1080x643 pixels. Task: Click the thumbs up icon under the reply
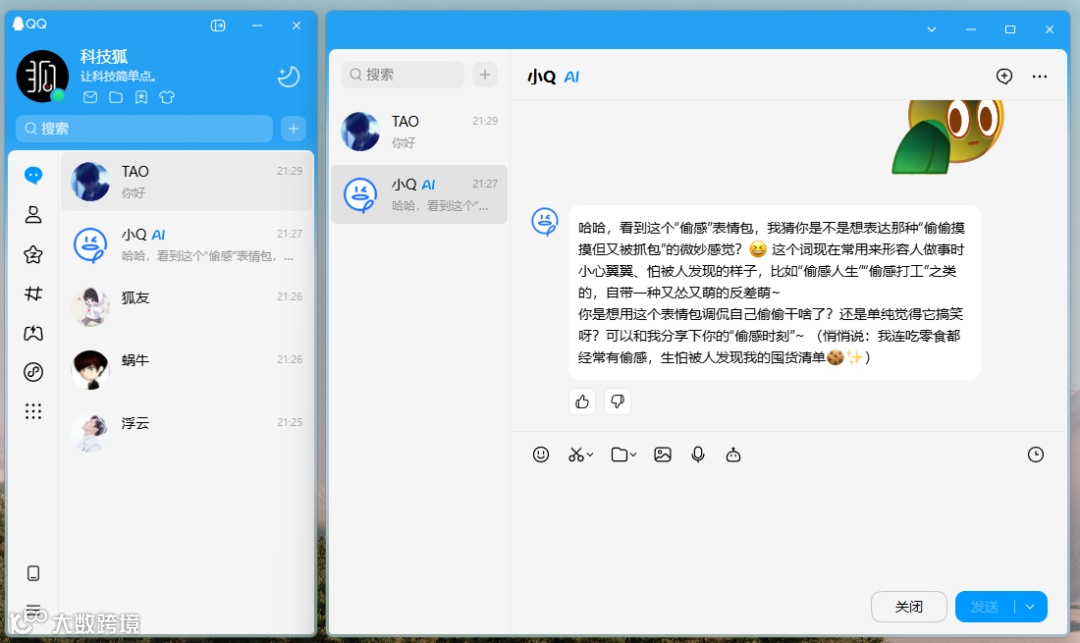(x=582, y=401)
